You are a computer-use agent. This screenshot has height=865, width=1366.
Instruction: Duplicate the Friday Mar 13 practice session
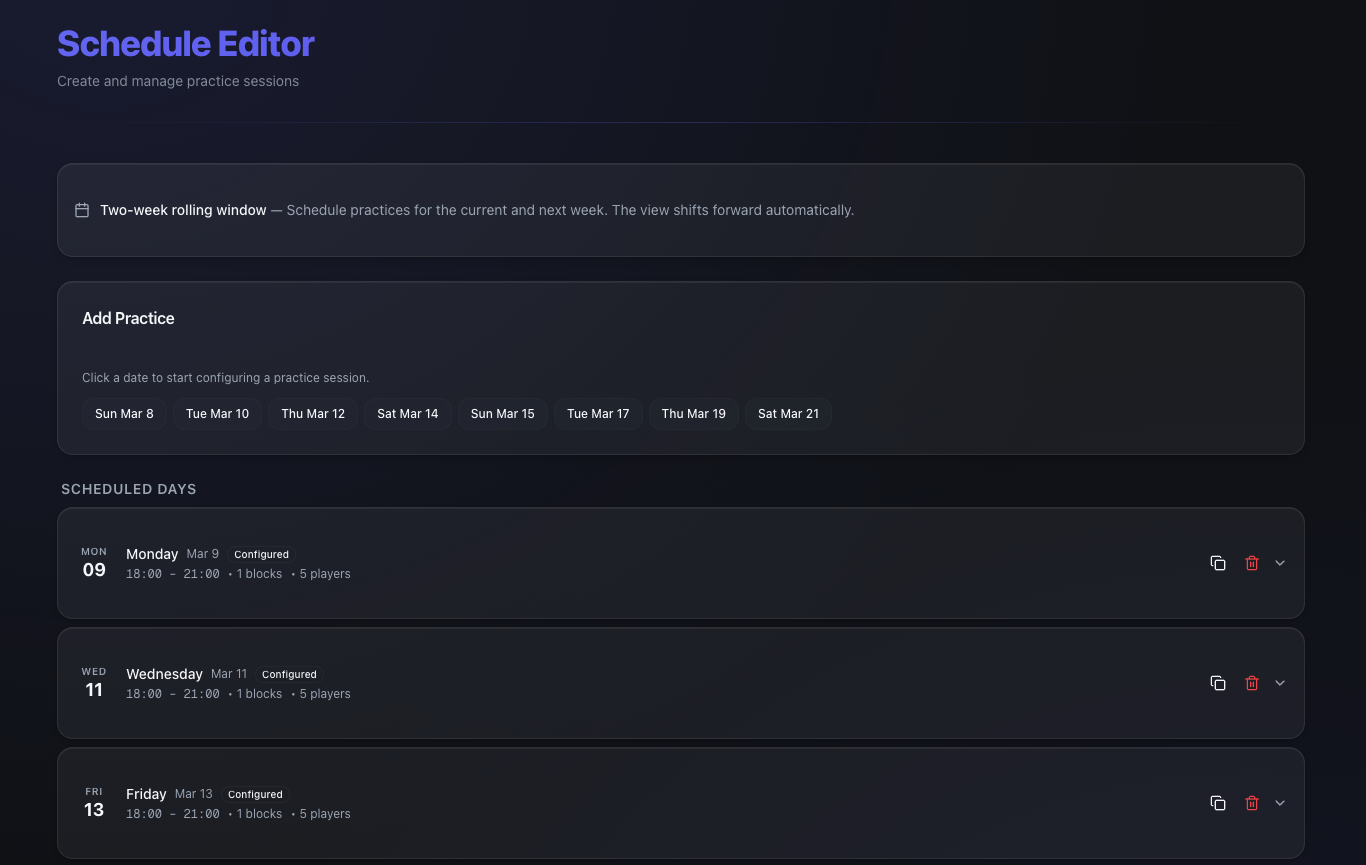1218,803
